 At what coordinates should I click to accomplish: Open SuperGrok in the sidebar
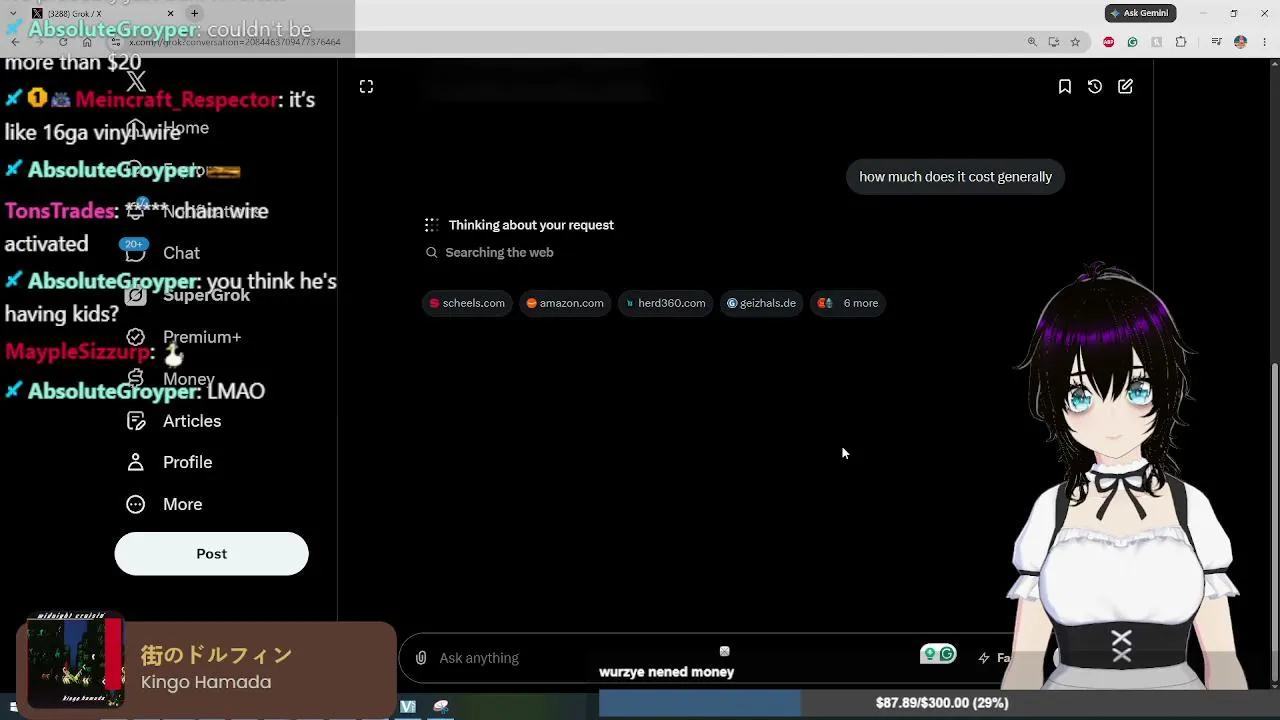click(x=188, y=295)
